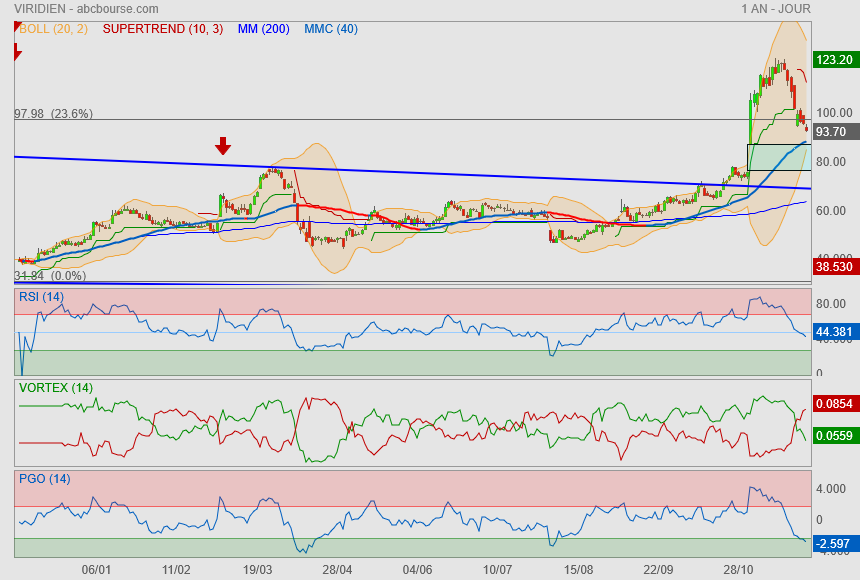Click the PGO (14) panel label
This screenshot has height=580, width=860.
coord(43,478)
